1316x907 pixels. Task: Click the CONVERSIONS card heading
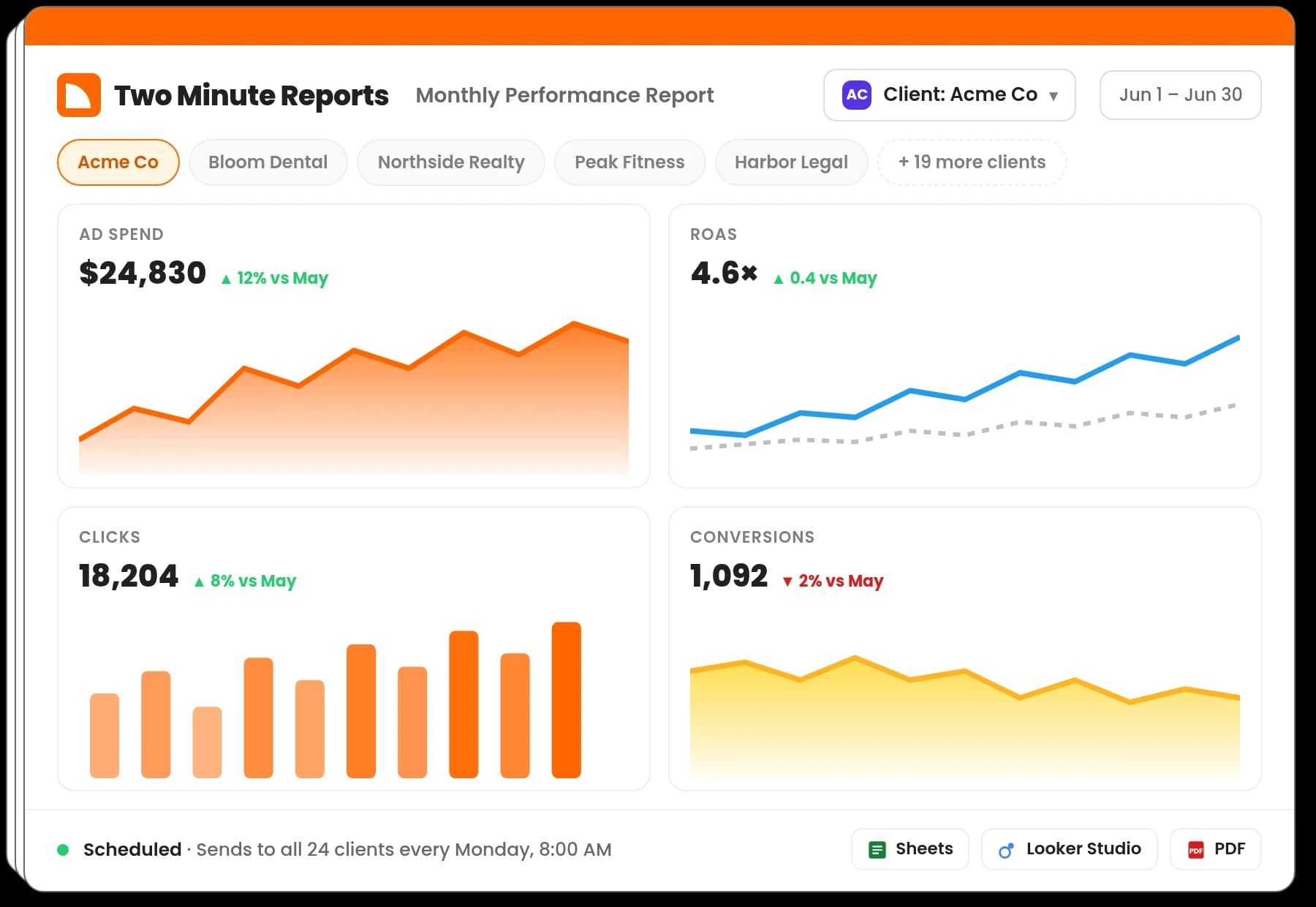click(x=752, y=538)
